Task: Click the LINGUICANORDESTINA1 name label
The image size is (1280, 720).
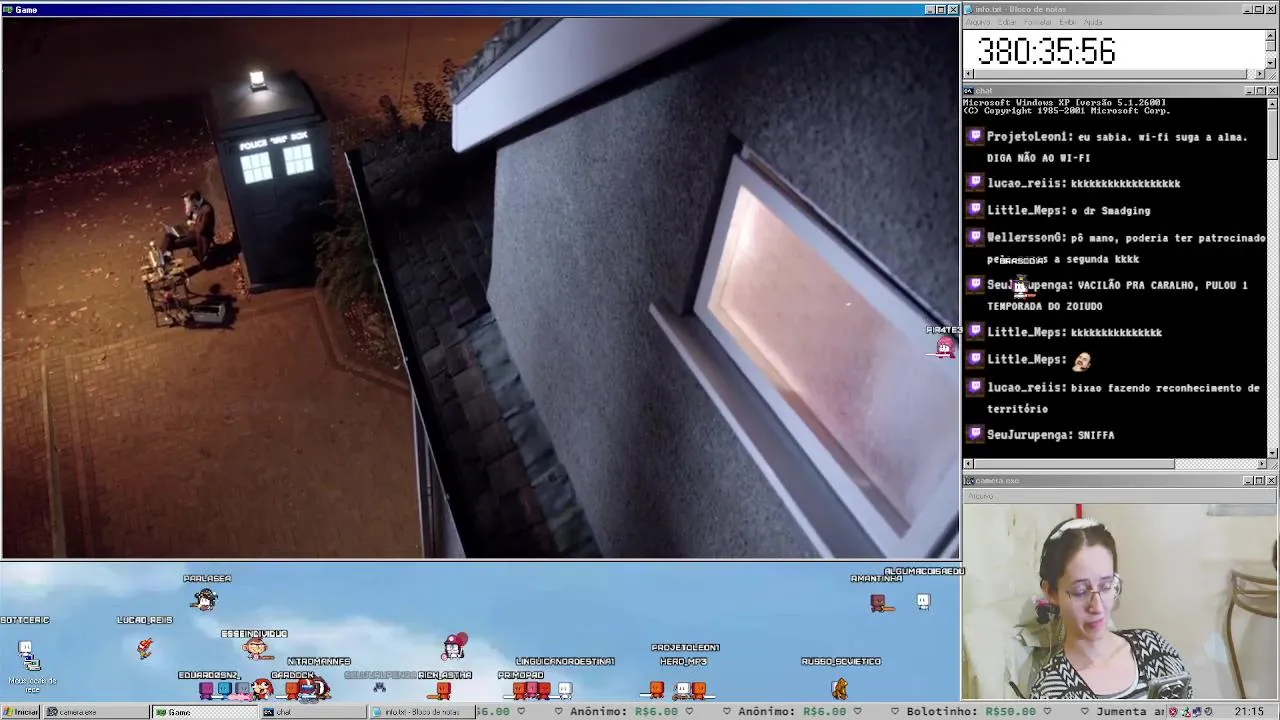Action: coord(565,662)
